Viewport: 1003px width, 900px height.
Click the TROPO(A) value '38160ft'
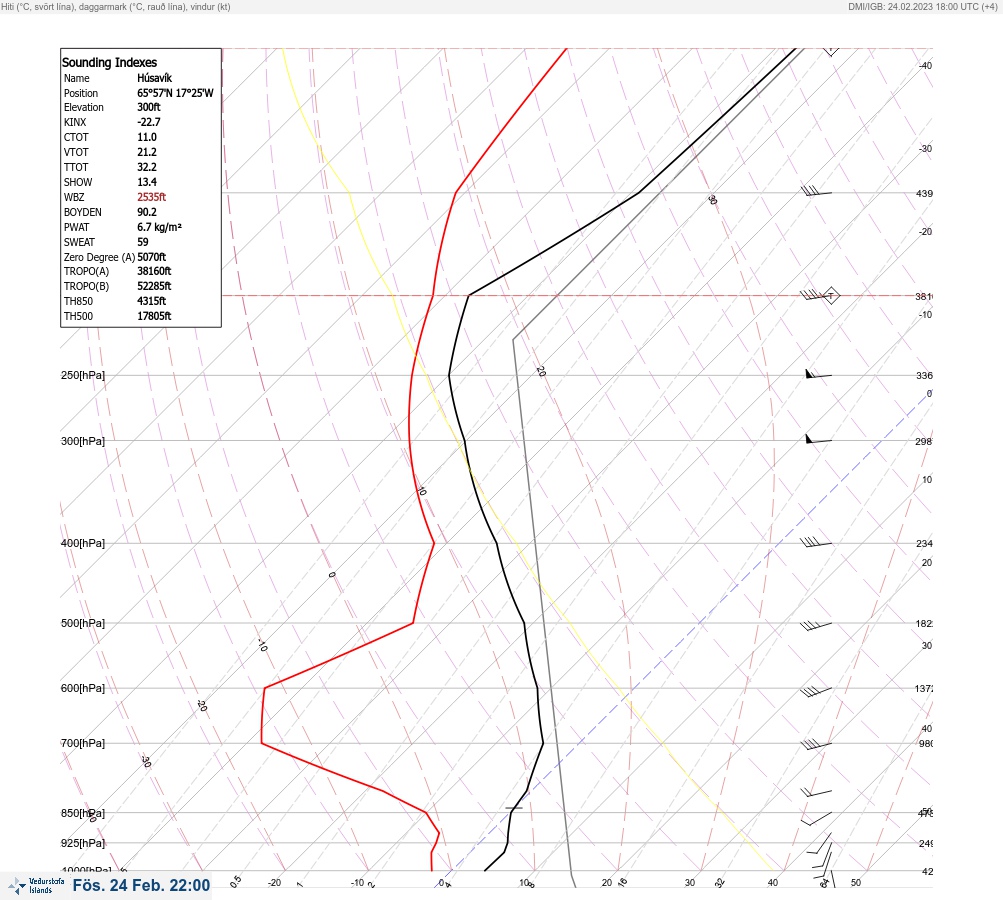click(154, 271)
